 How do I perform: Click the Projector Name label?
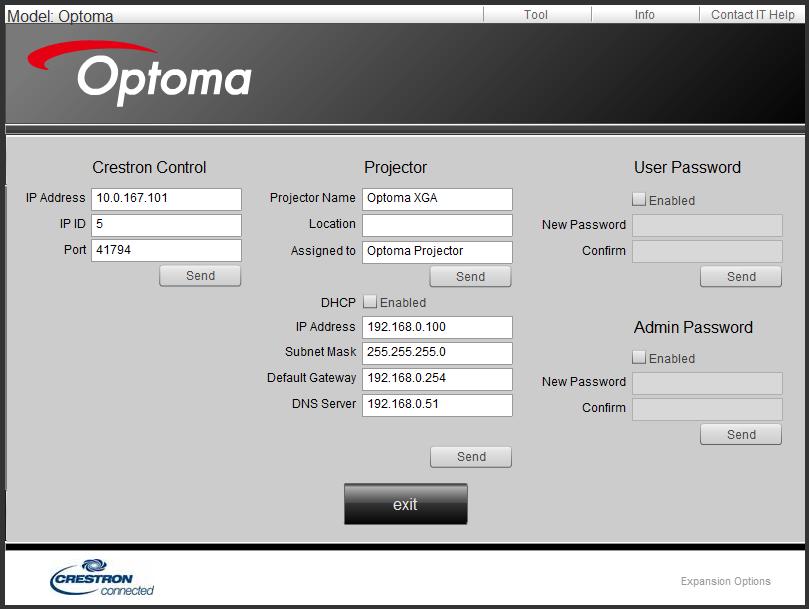pyautogui.click(x=312, y=198)
